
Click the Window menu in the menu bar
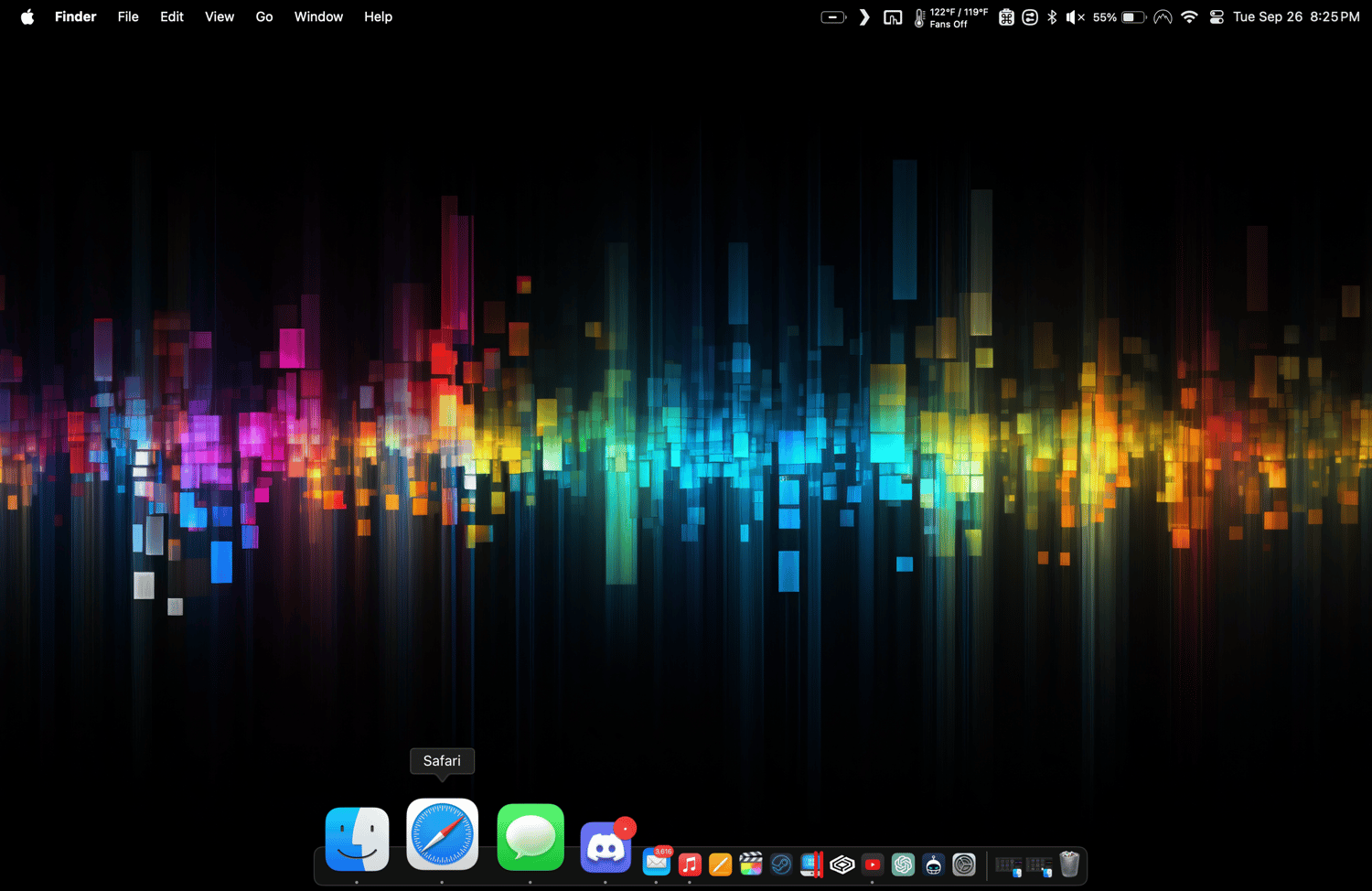point(318,16)
